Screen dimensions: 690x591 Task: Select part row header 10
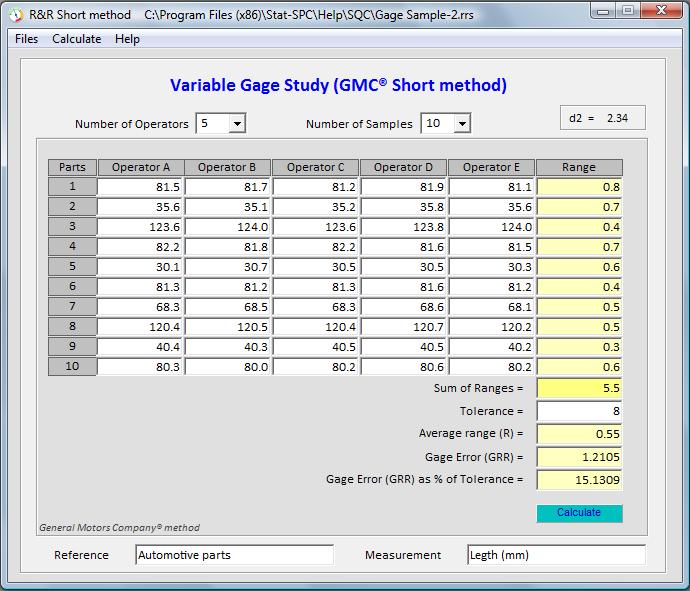(72, 367)
